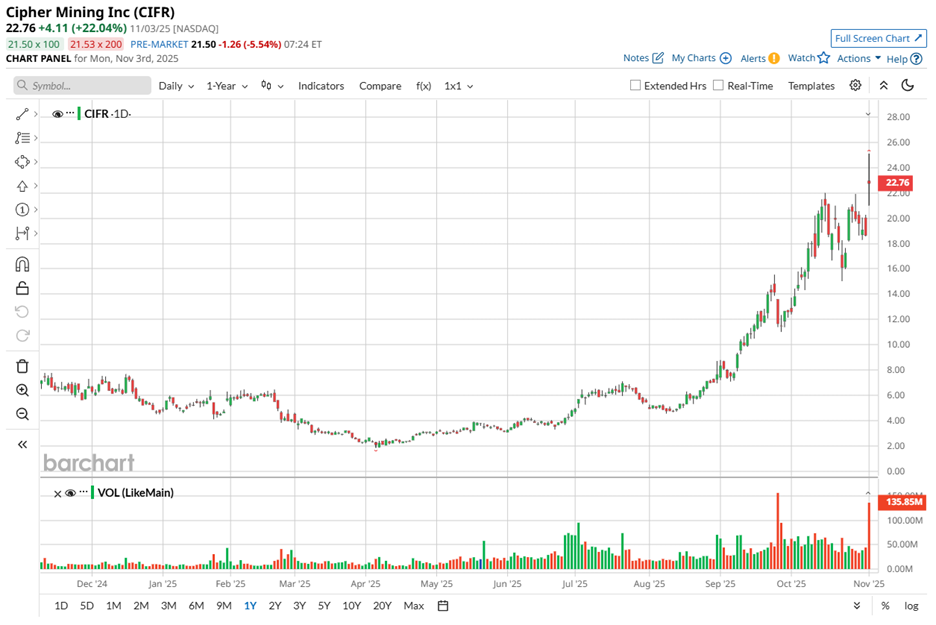This screenshot has width=936, height=625.
Task: Select the 1M range
Action: [113, 606]
